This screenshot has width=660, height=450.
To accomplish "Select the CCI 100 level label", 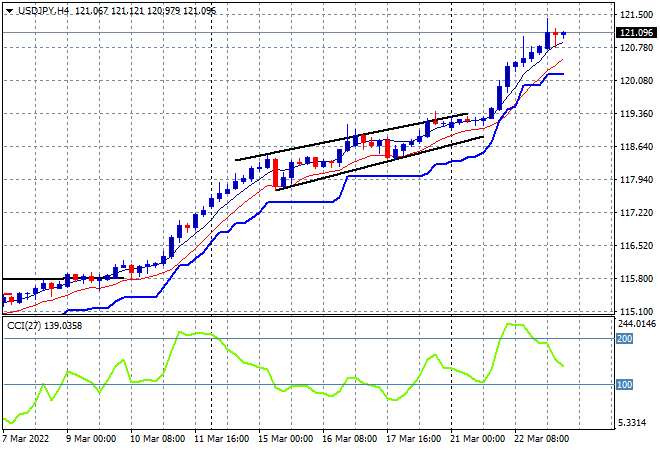I will pos(624,384).
